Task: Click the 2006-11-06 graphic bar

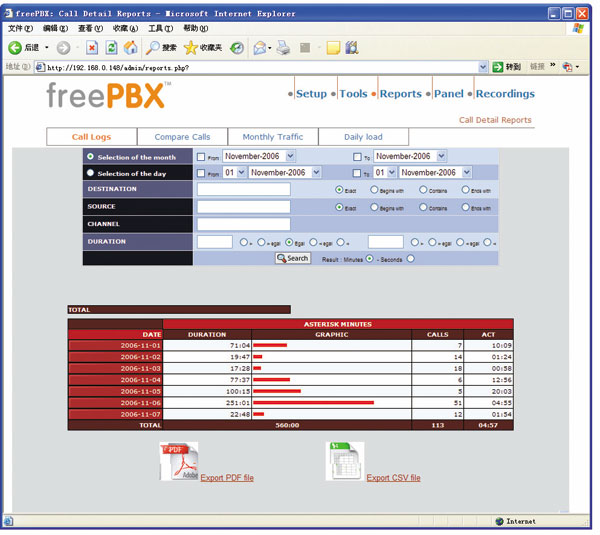Action: [x=313, y=403]
